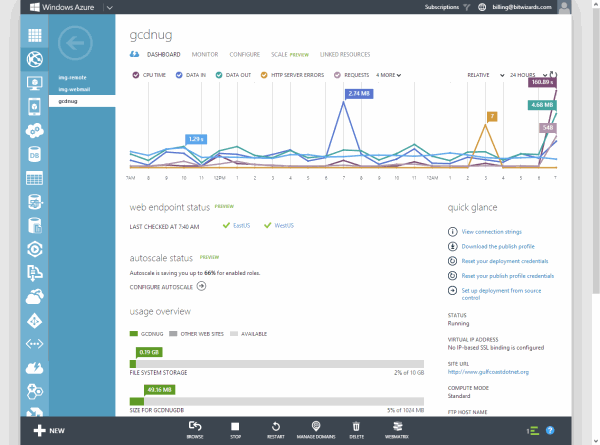
Task: Refresh chart with circular arrow icon
Action: coord(553,74)
